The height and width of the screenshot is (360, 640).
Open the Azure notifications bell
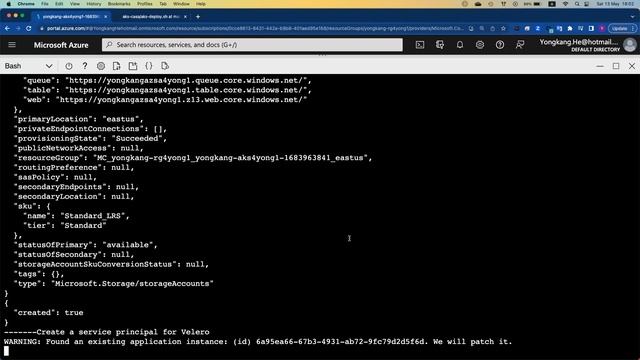pyautogui.click(x=460, y=45)
